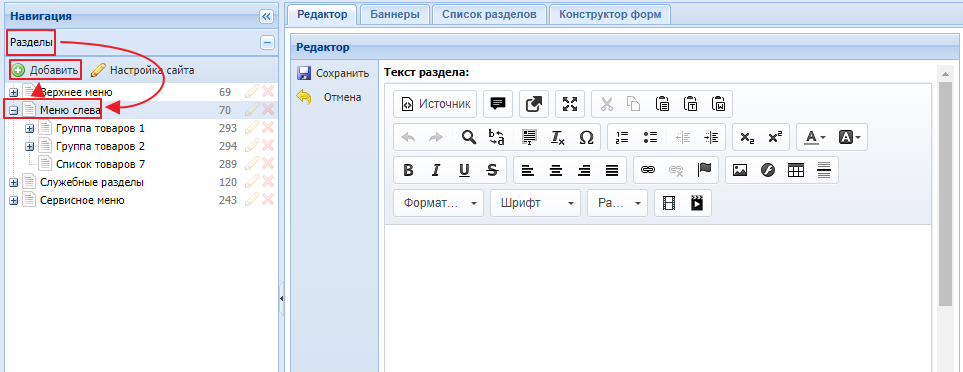Click Добавить to add a section
This screenshot has height=372, width=963.
pos(46,70)
